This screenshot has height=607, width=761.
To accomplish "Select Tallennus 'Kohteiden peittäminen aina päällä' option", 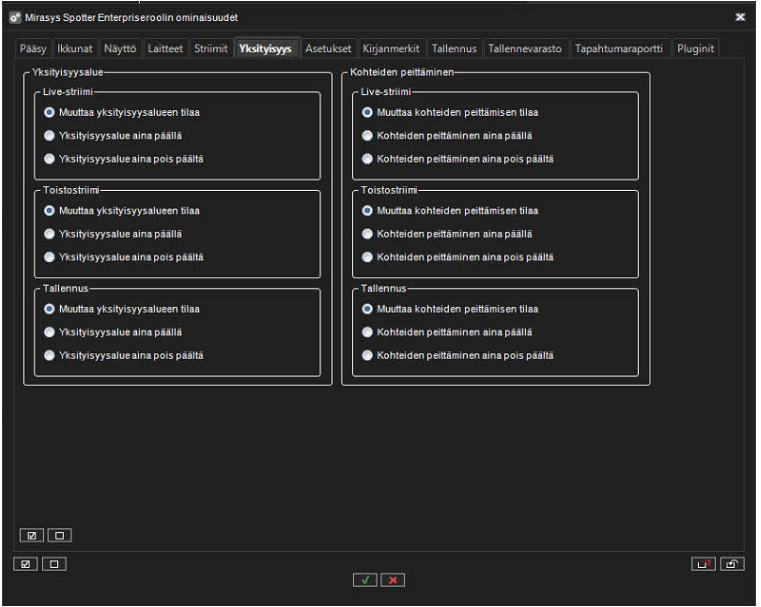I will pos(367,332).
